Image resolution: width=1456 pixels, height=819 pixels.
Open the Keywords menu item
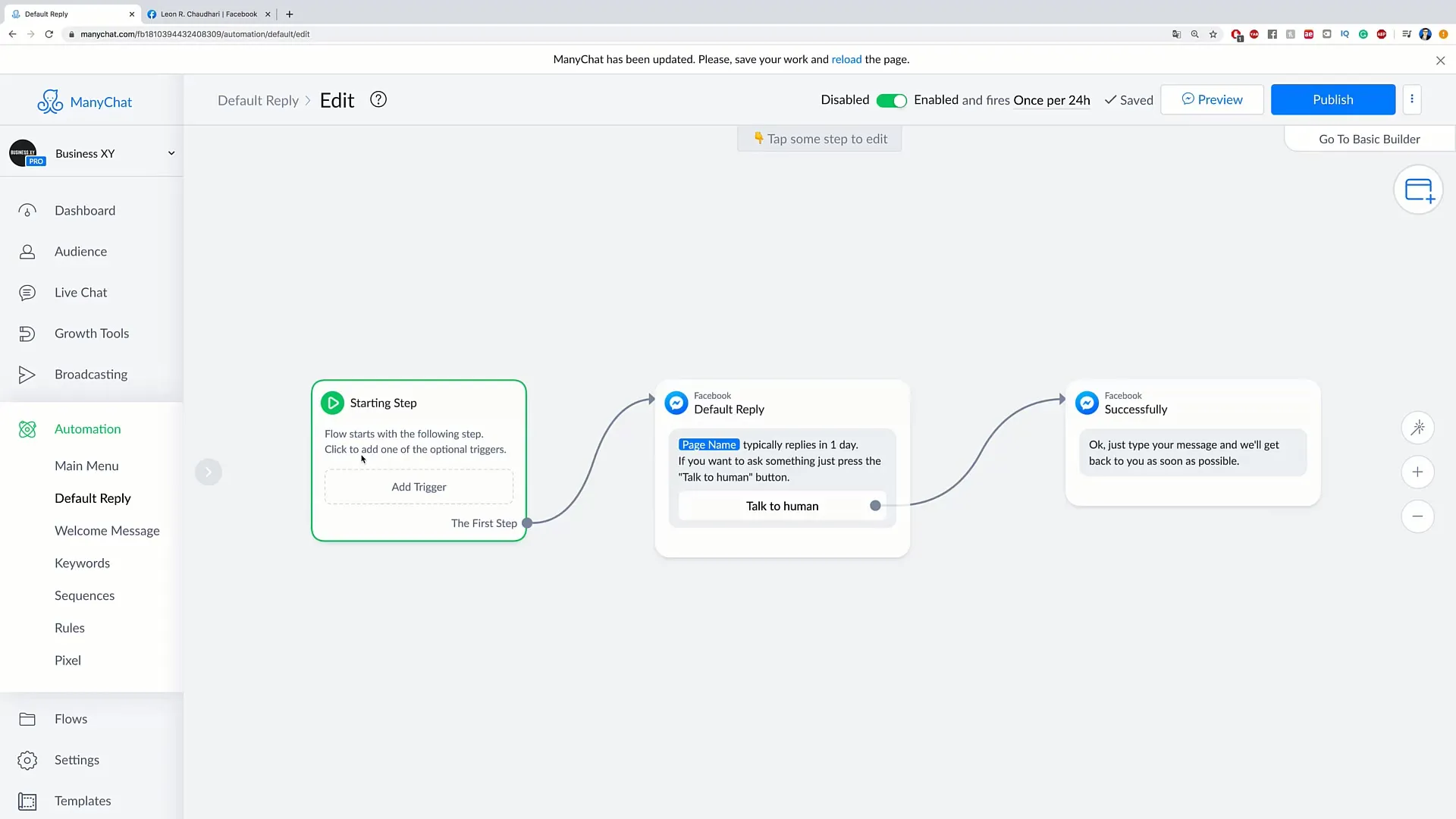pyautogui.click(x=82, y=563)
